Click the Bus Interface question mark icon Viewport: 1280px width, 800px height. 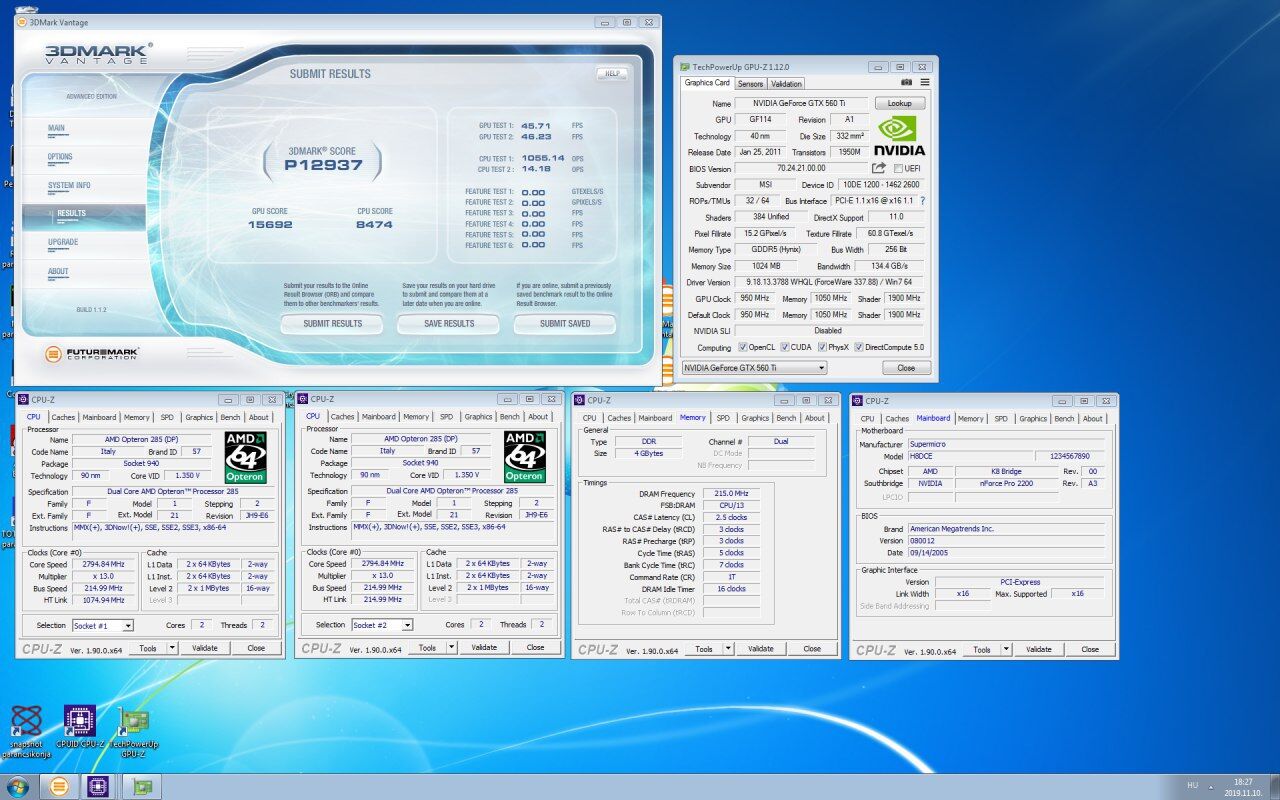click(922, 201)
